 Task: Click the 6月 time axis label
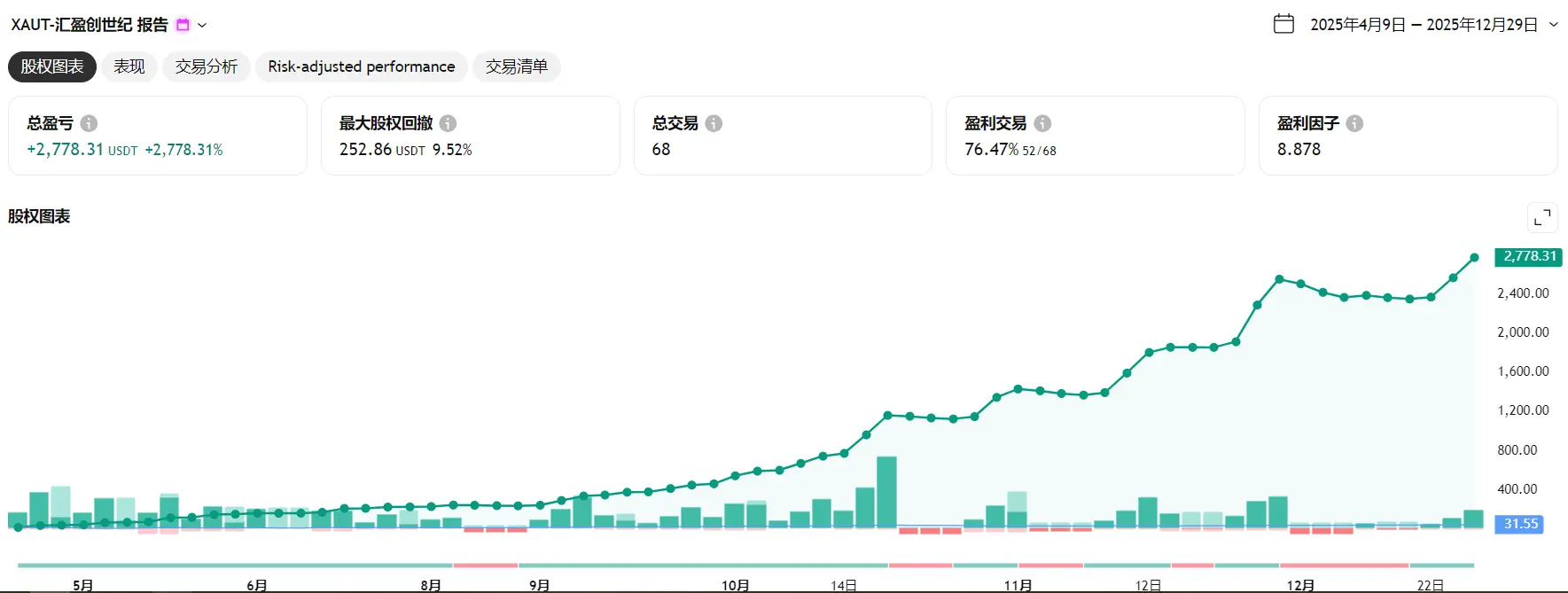pyautogui.click(x=257, y=585)
